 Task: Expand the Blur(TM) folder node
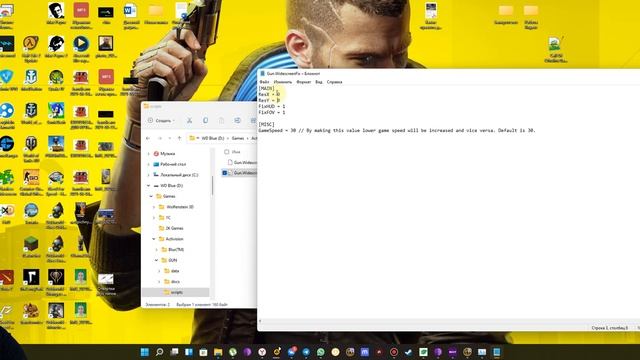156,249
